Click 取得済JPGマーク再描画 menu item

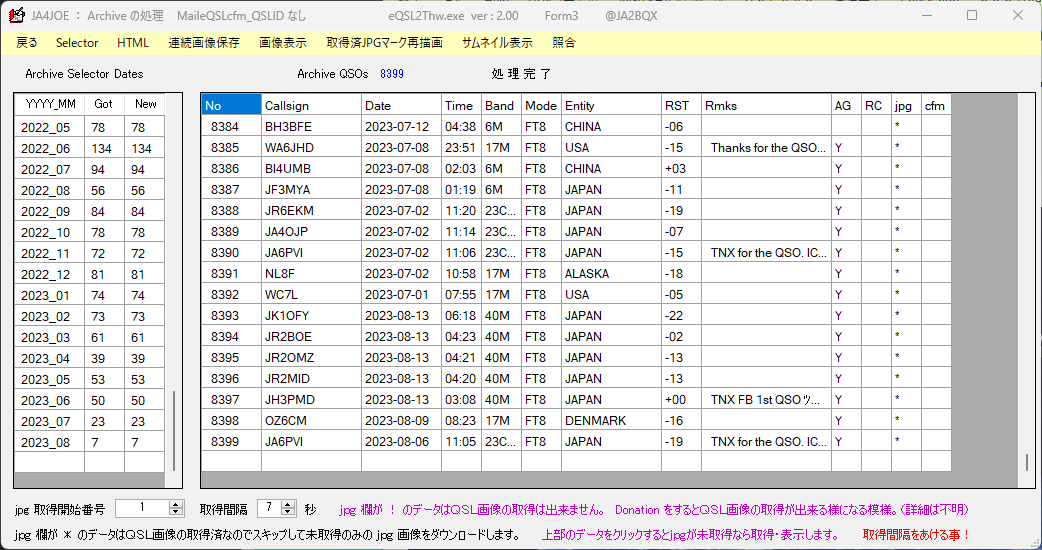pyautogui.click(x=385, y=43)
